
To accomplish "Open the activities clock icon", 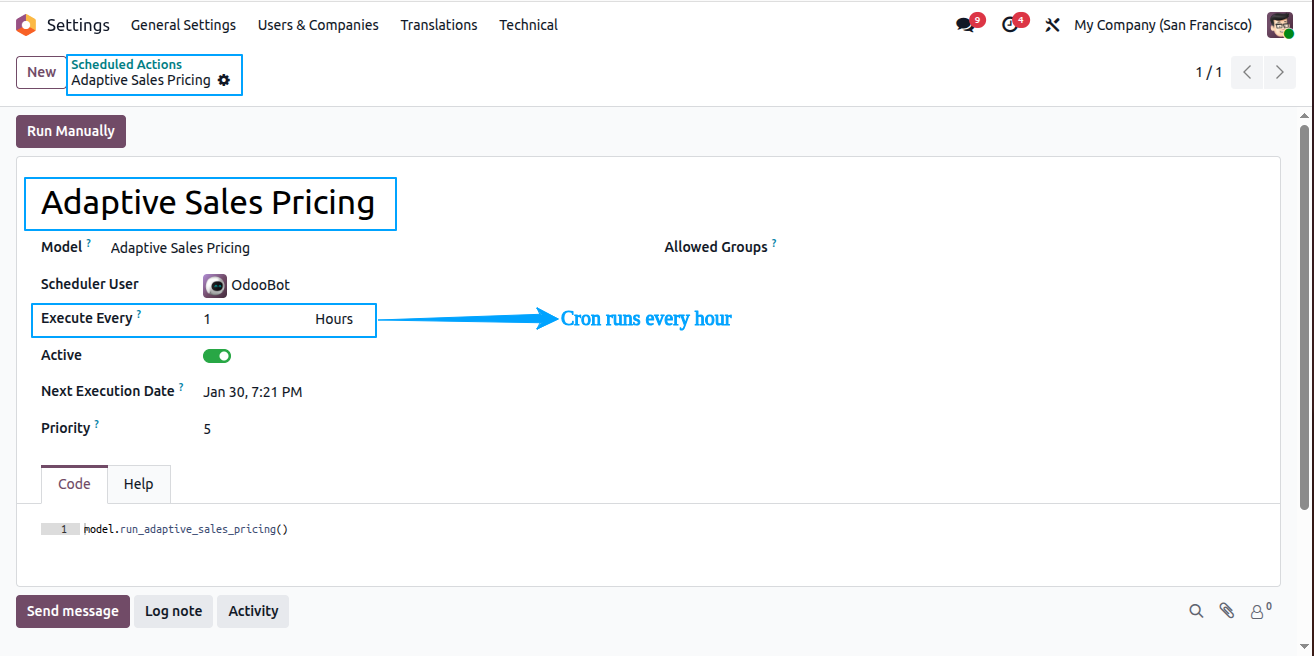I will [1011, 25].
